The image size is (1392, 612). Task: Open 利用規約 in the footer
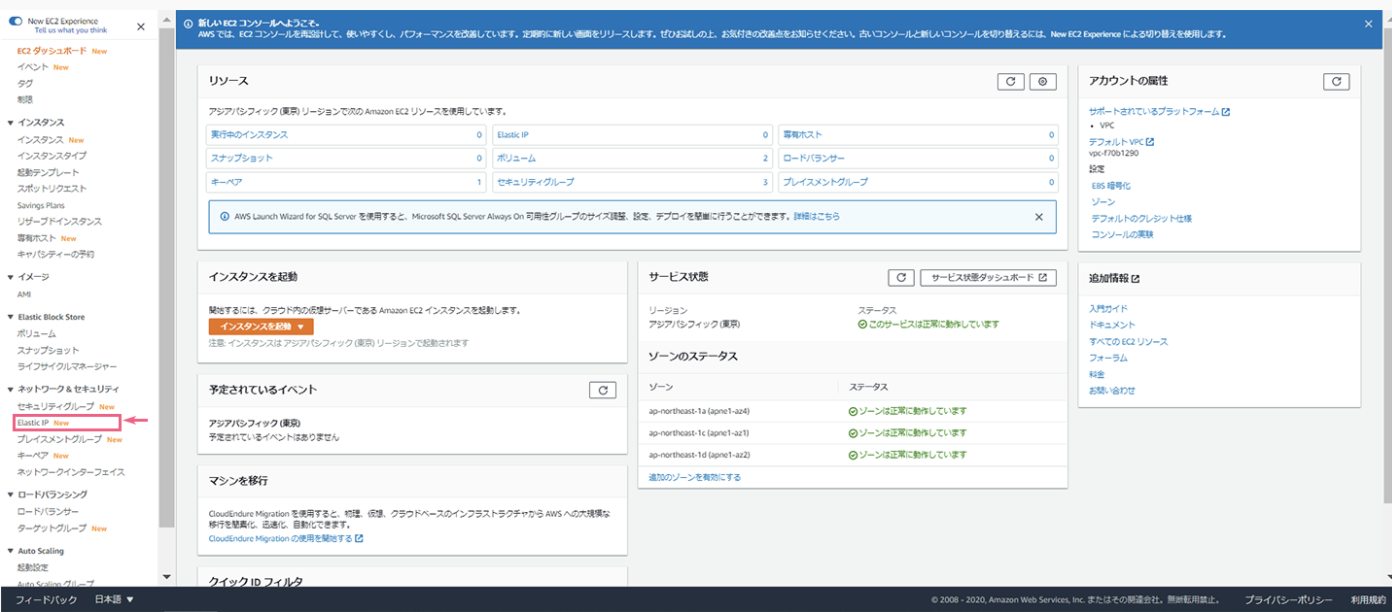pos(1367,600)
